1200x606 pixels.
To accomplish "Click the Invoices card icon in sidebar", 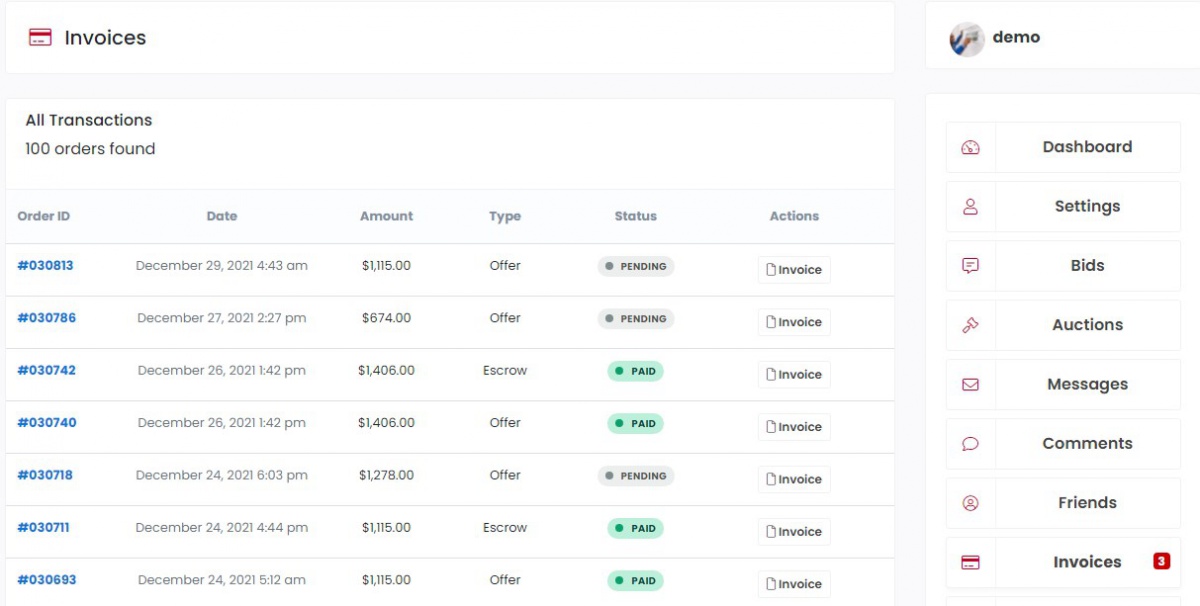I will click(x=970, y=562).
